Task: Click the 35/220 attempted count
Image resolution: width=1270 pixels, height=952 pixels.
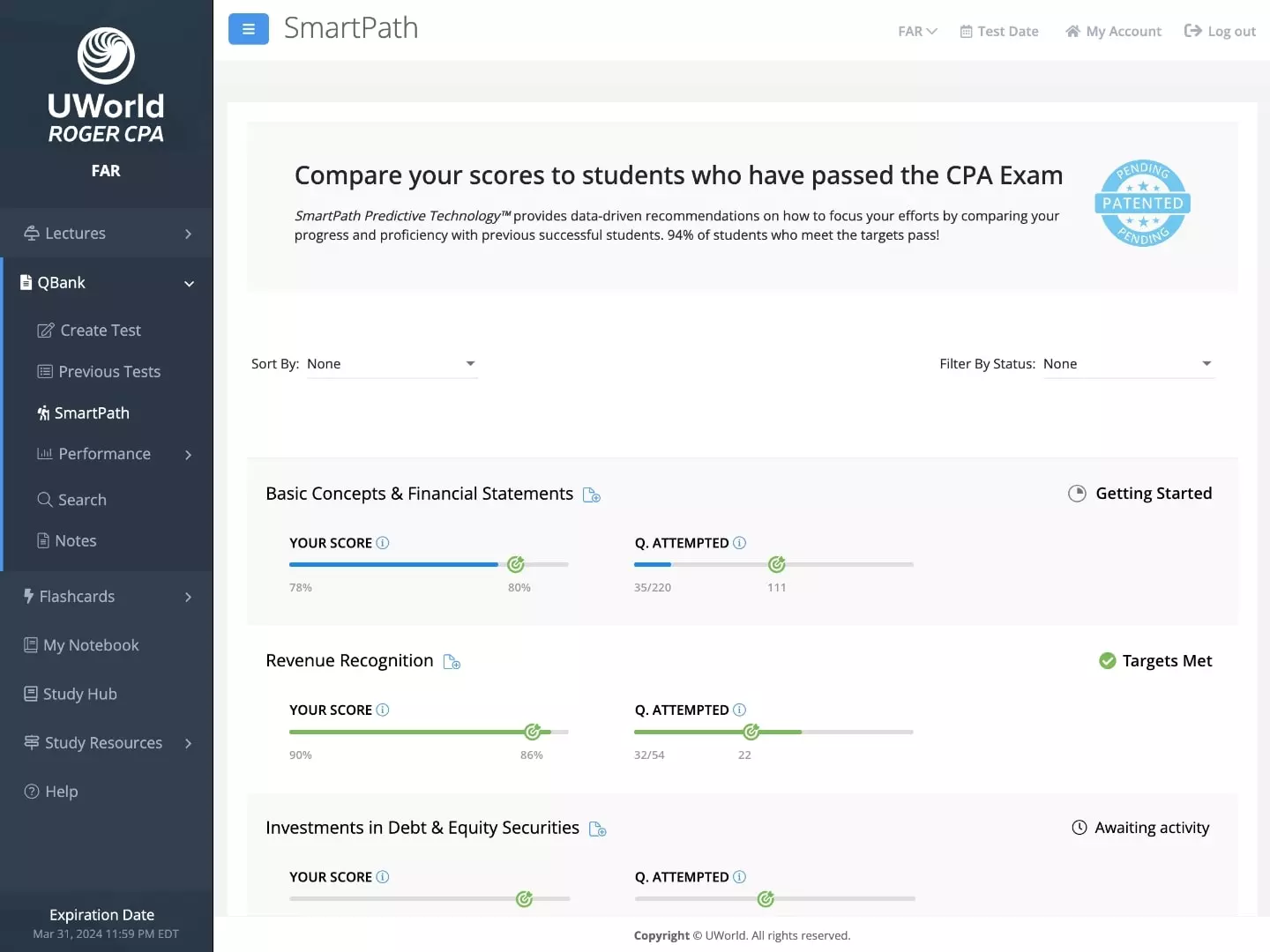Action: [x=653, y=588]
